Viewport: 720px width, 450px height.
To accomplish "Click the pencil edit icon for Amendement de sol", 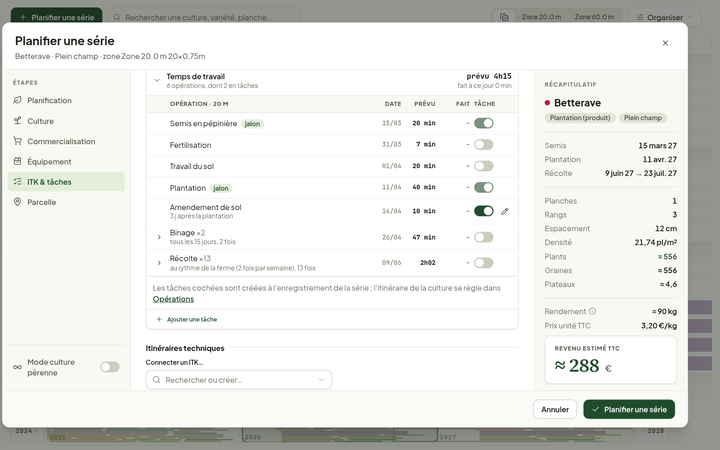I will (505, 211).
